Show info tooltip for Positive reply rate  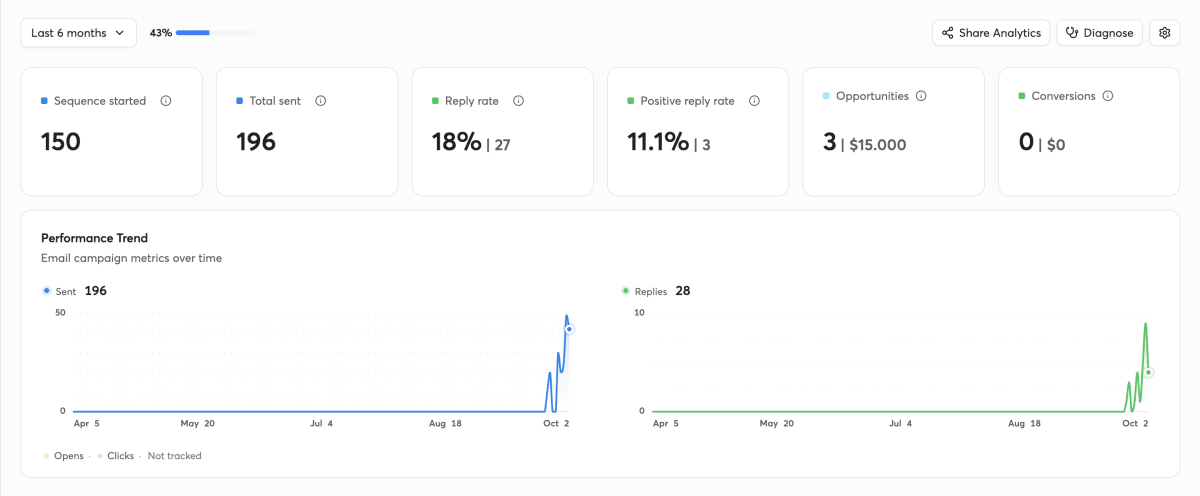click(754, 101)
